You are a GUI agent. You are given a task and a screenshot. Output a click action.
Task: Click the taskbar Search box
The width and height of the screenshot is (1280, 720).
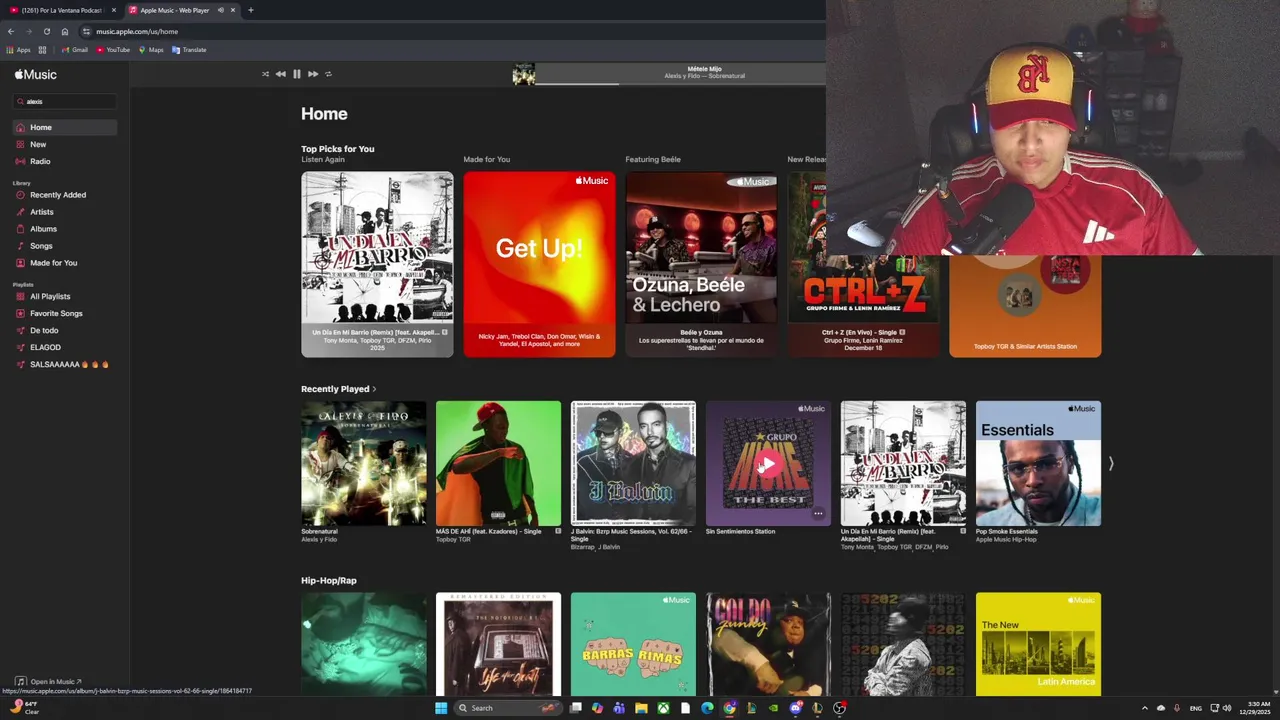(506, 708)
